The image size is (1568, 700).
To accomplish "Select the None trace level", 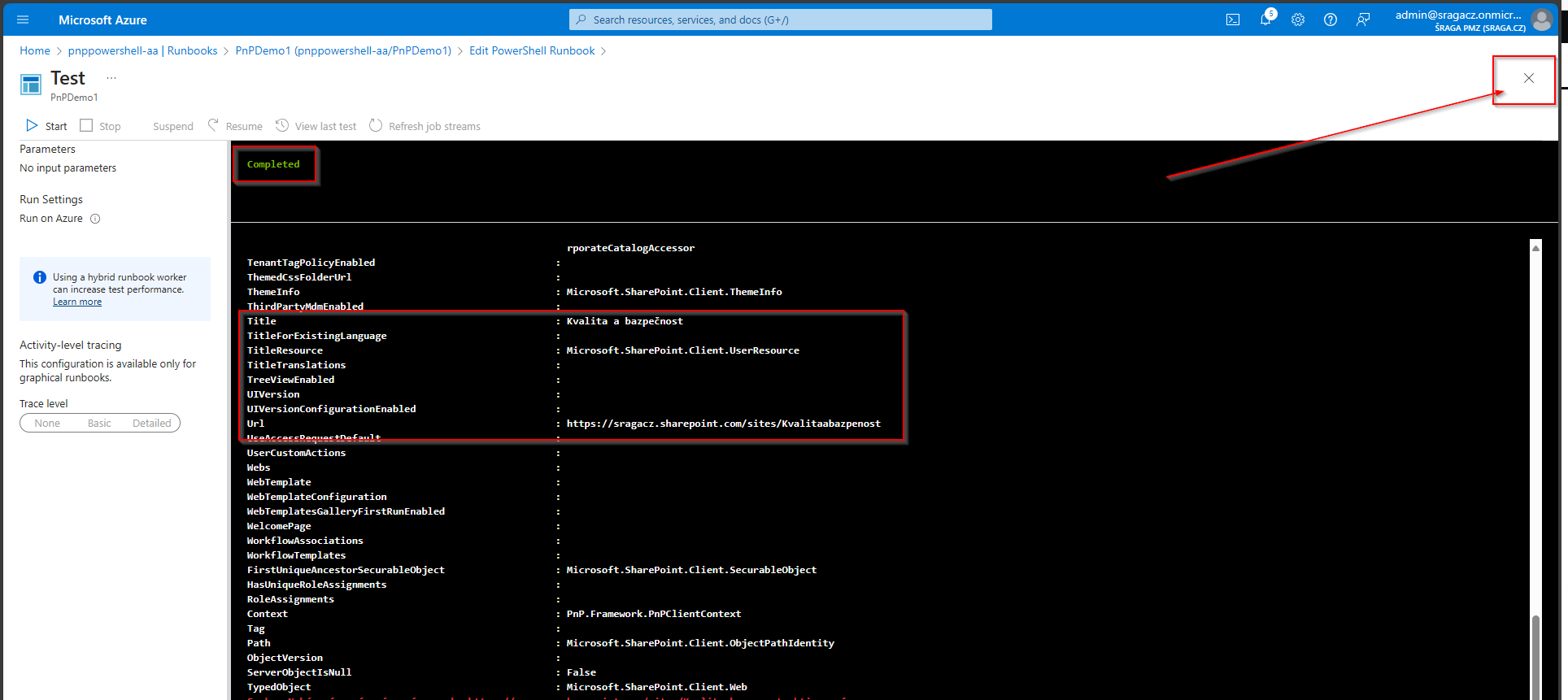I will click(47, 424).
